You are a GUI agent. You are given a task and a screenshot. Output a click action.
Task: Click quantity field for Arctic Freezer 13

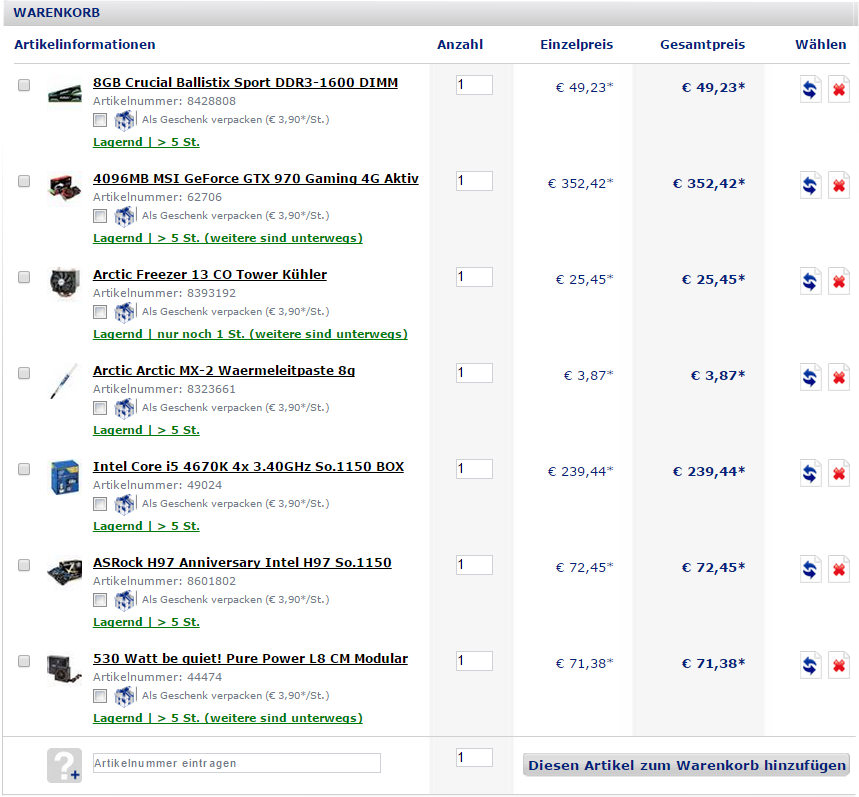coord(474,277)
